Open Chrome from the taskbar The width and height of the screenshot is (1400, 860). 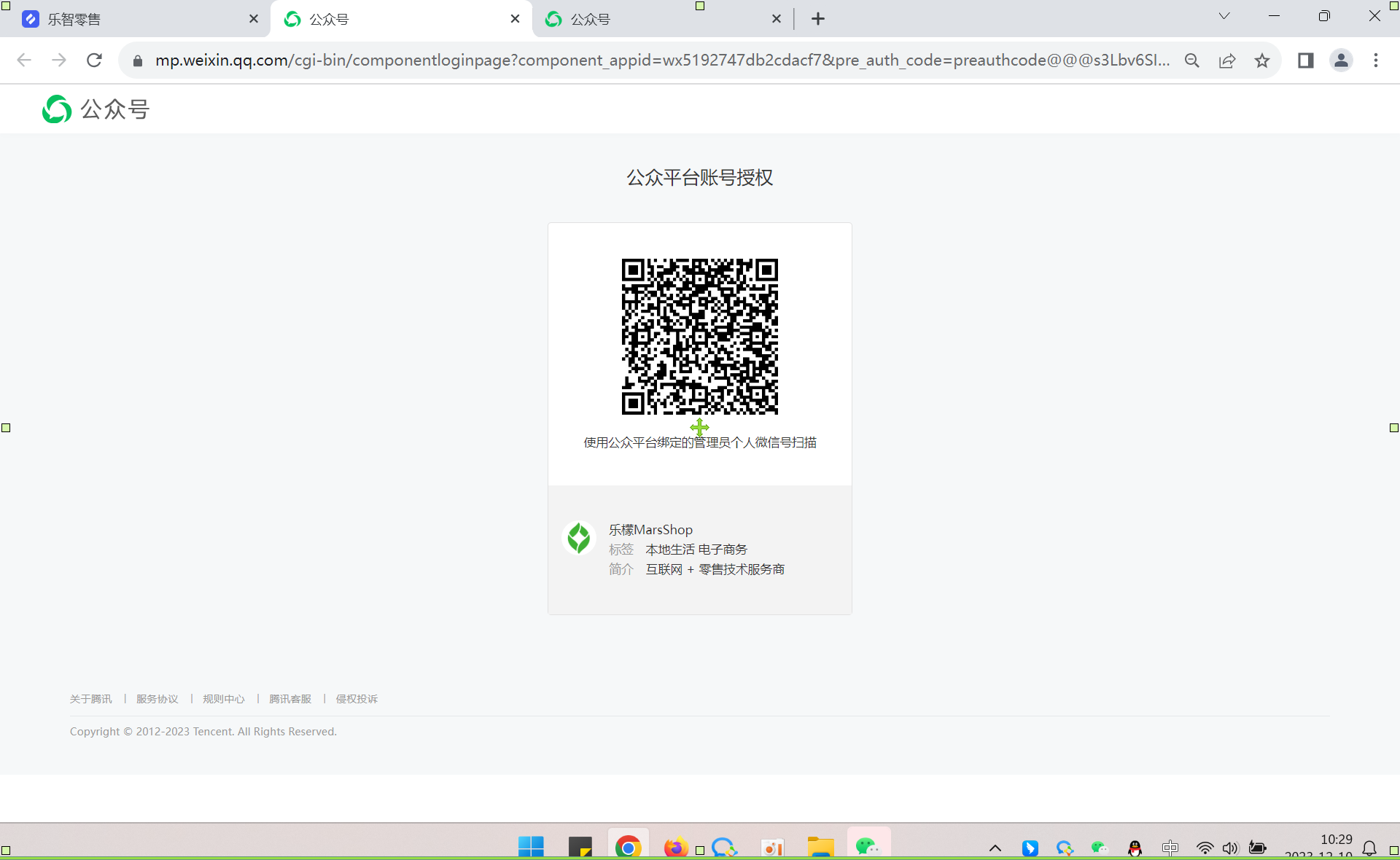(628, 847)
